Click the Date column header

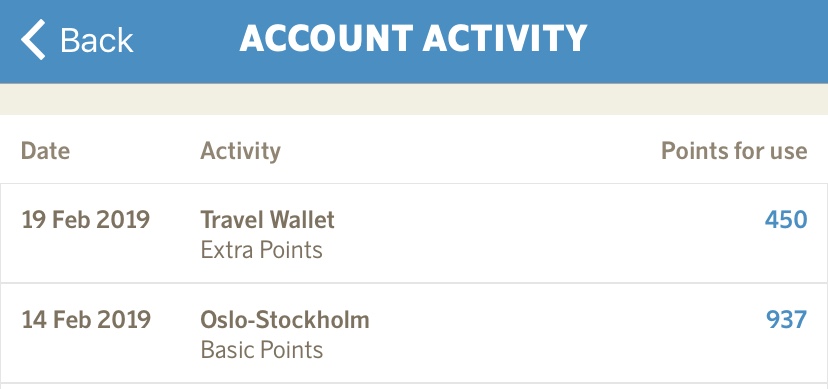[45, 151]
